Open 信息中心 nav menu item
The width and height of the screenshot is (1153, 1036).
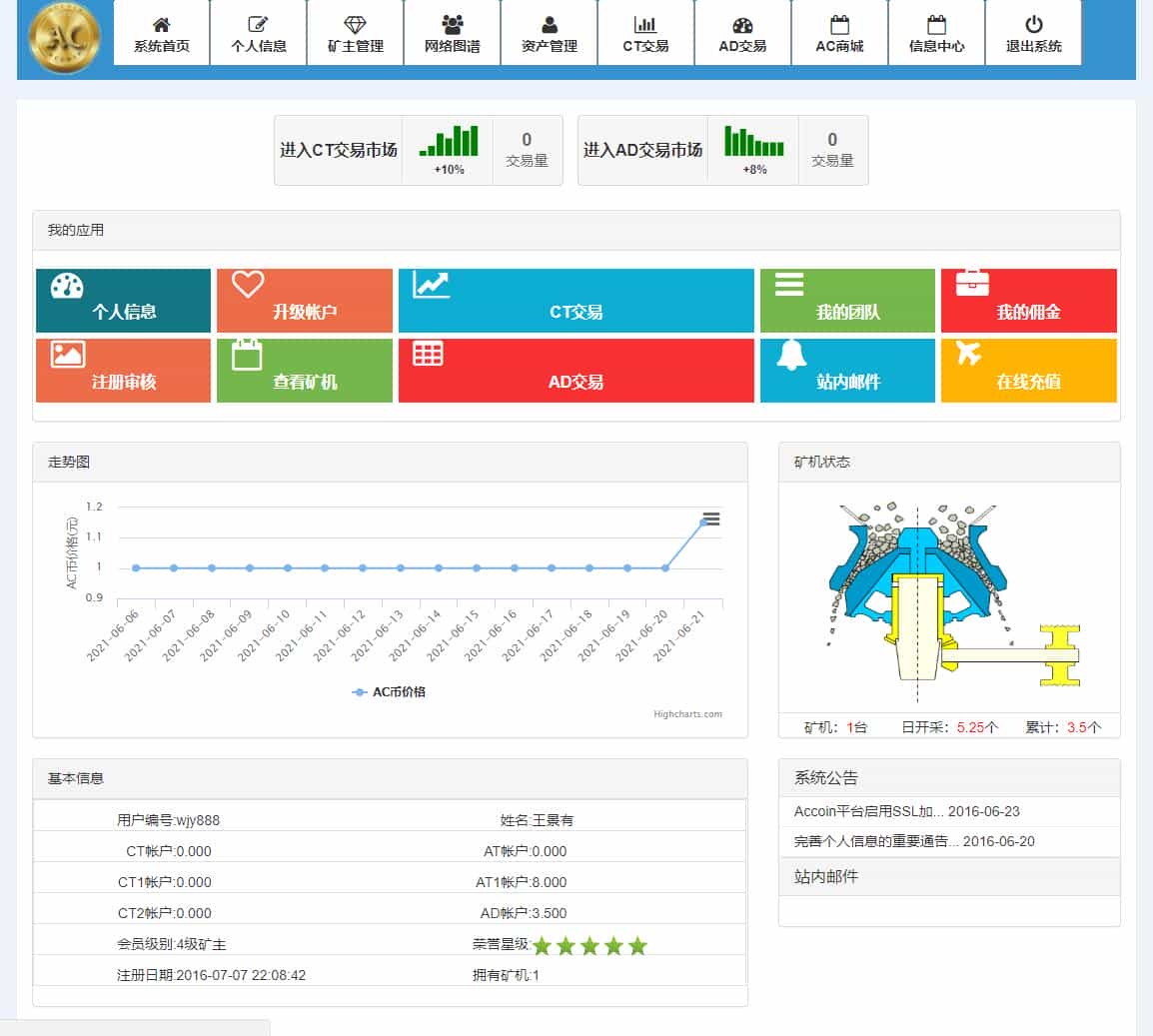pyautogui.click(x=936, y=33)
